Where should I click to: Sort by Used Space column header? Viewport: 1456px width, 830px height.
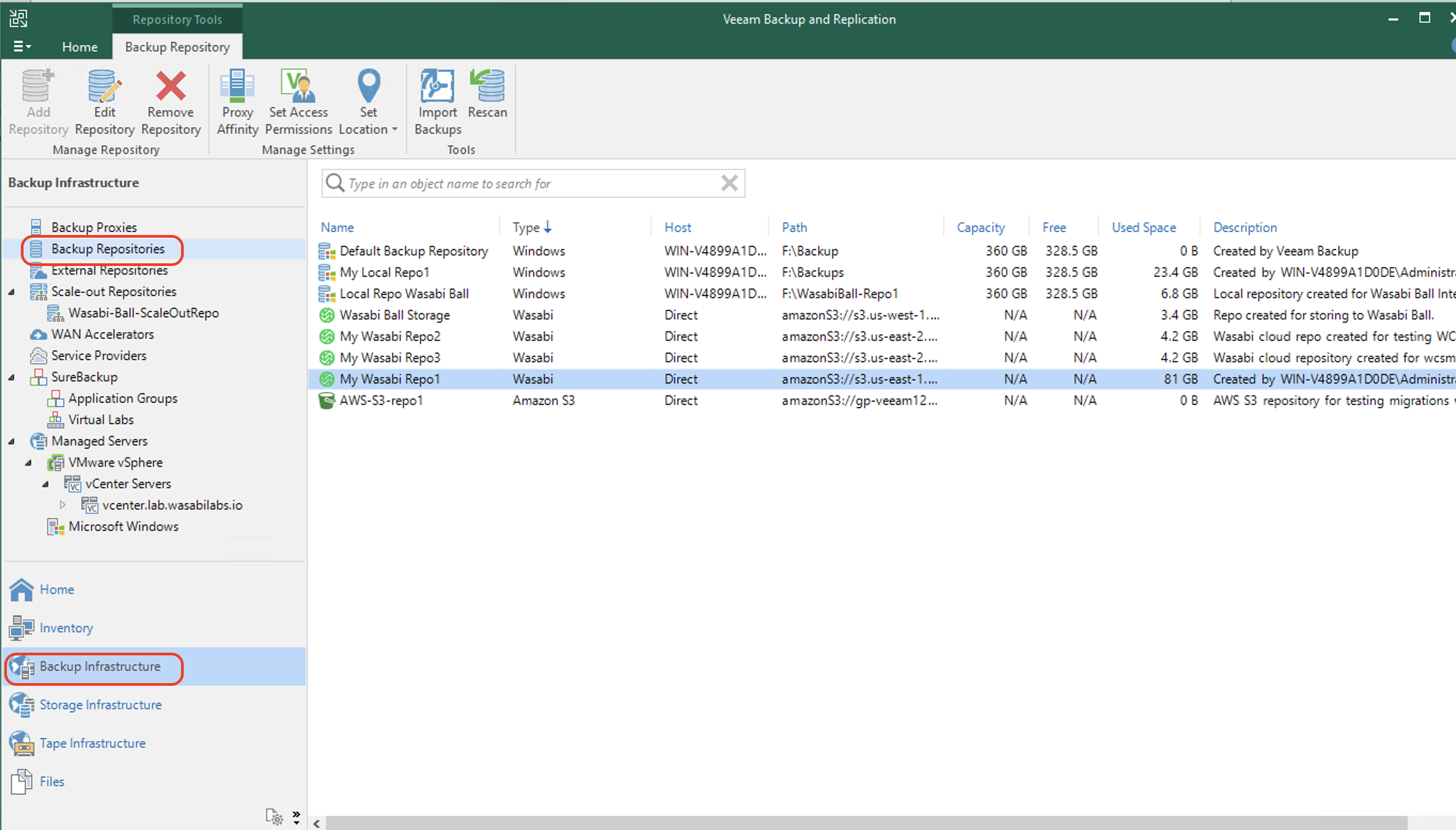pyautogui.click(x=1144, y=227)
